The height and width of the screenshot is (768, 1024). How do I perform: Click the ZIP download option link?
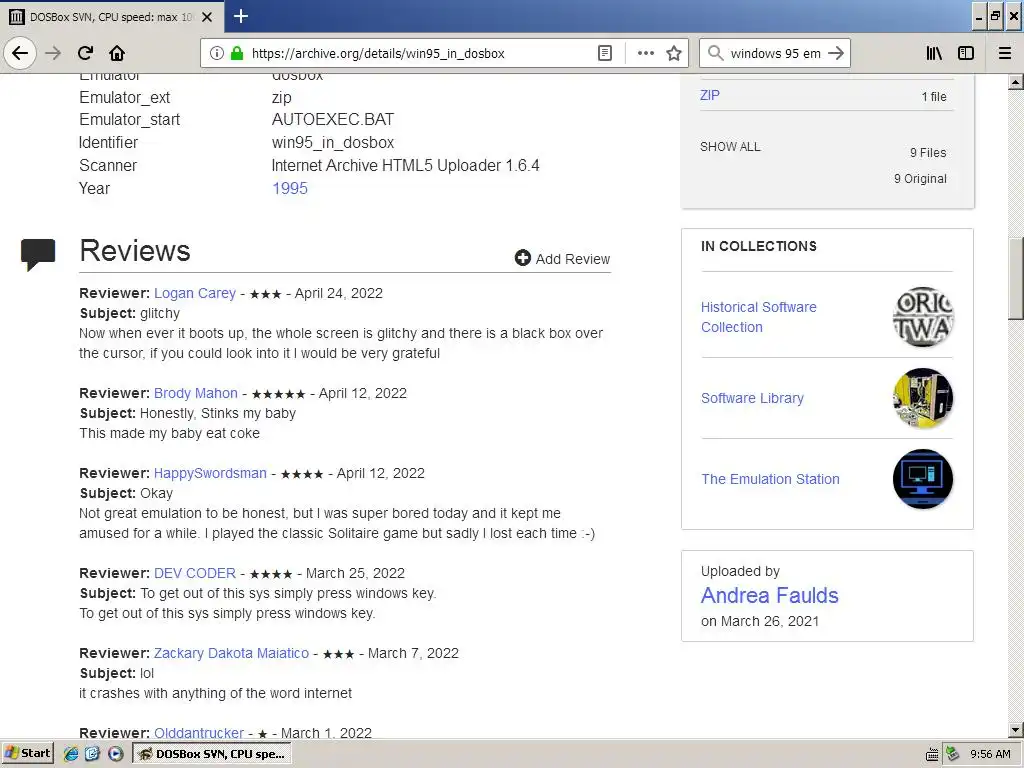(x=709, y=95)
